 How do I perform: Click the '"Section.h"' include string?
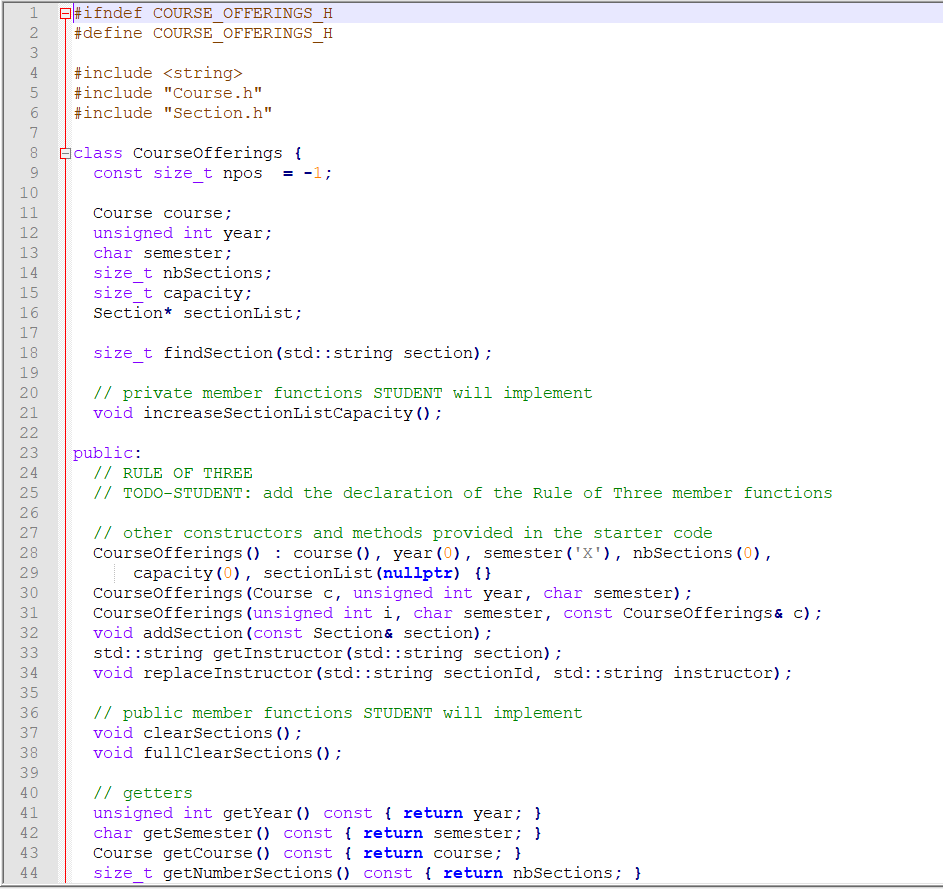(x=218, y=113)
